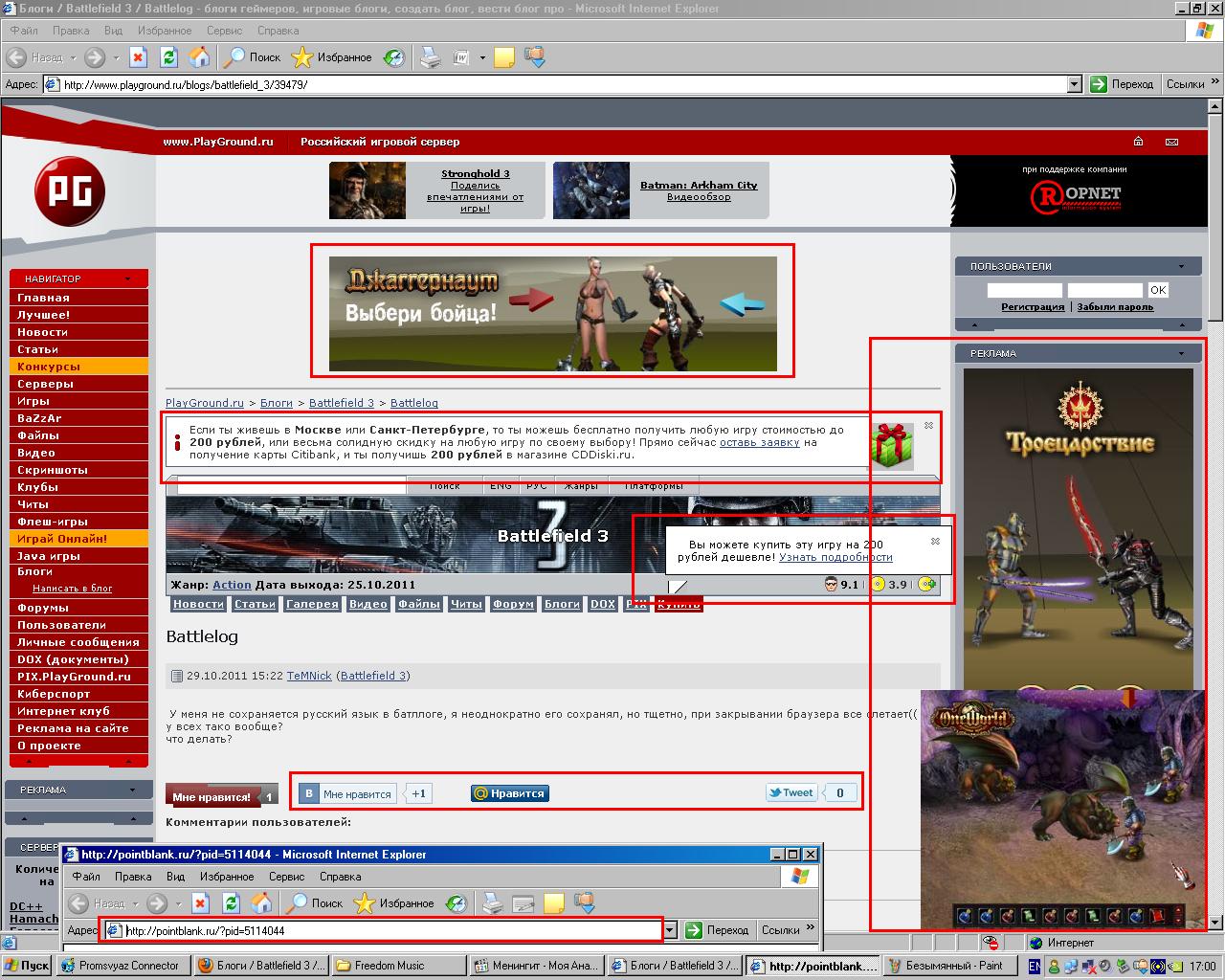Close the 'buy this game cheaper' popup
The image size is (1225, 980).
[x=935, y=541]
